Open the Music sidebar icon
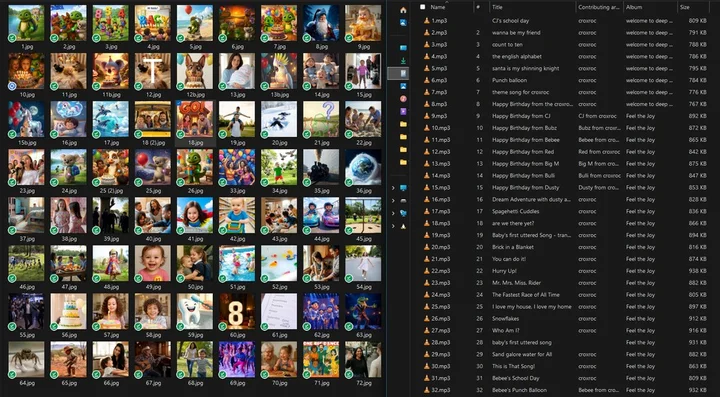 tap(403, 99)
